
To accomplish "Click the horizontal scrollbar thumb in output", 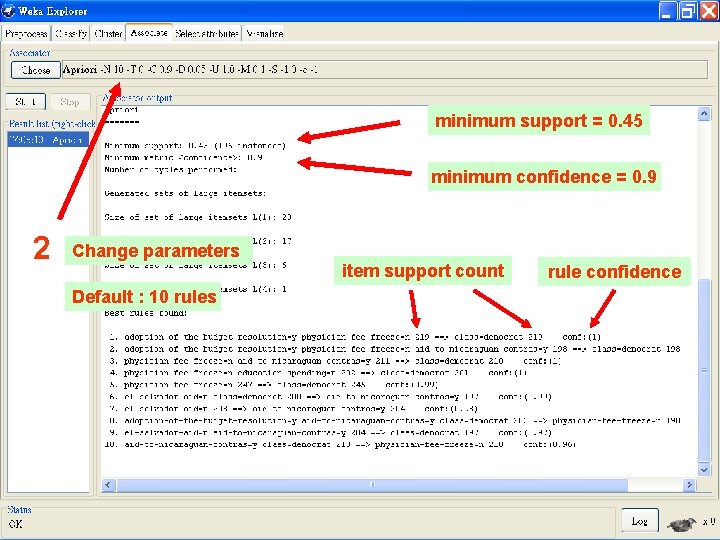I will (x=372, y=485).
